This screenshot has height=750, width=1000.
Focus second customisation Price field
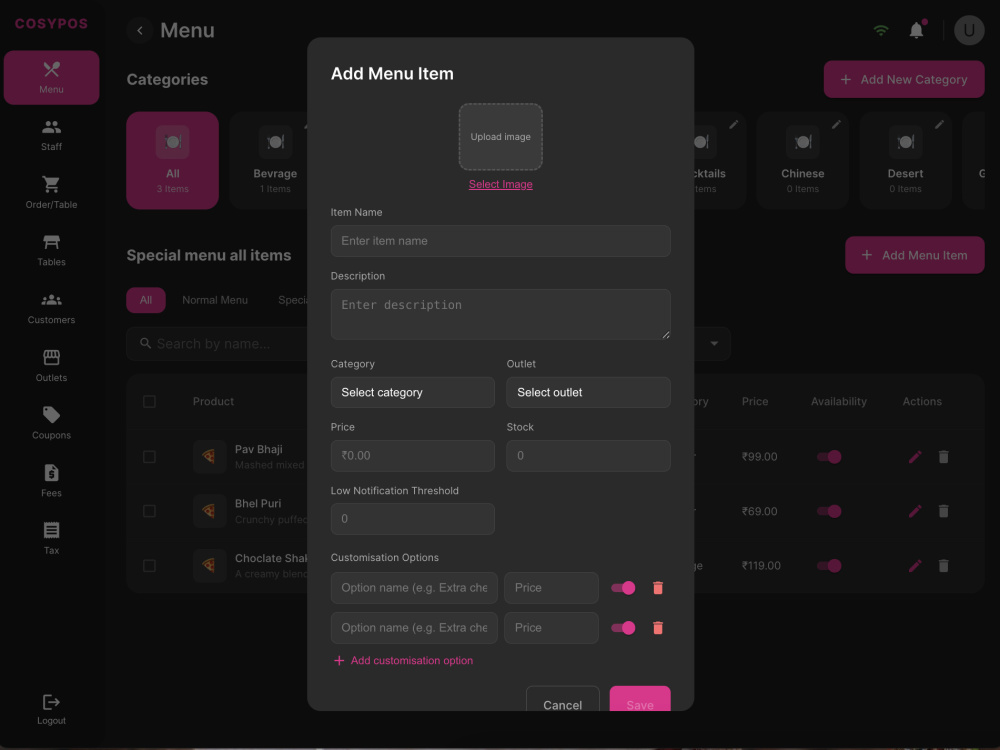[x=551, y=628]
